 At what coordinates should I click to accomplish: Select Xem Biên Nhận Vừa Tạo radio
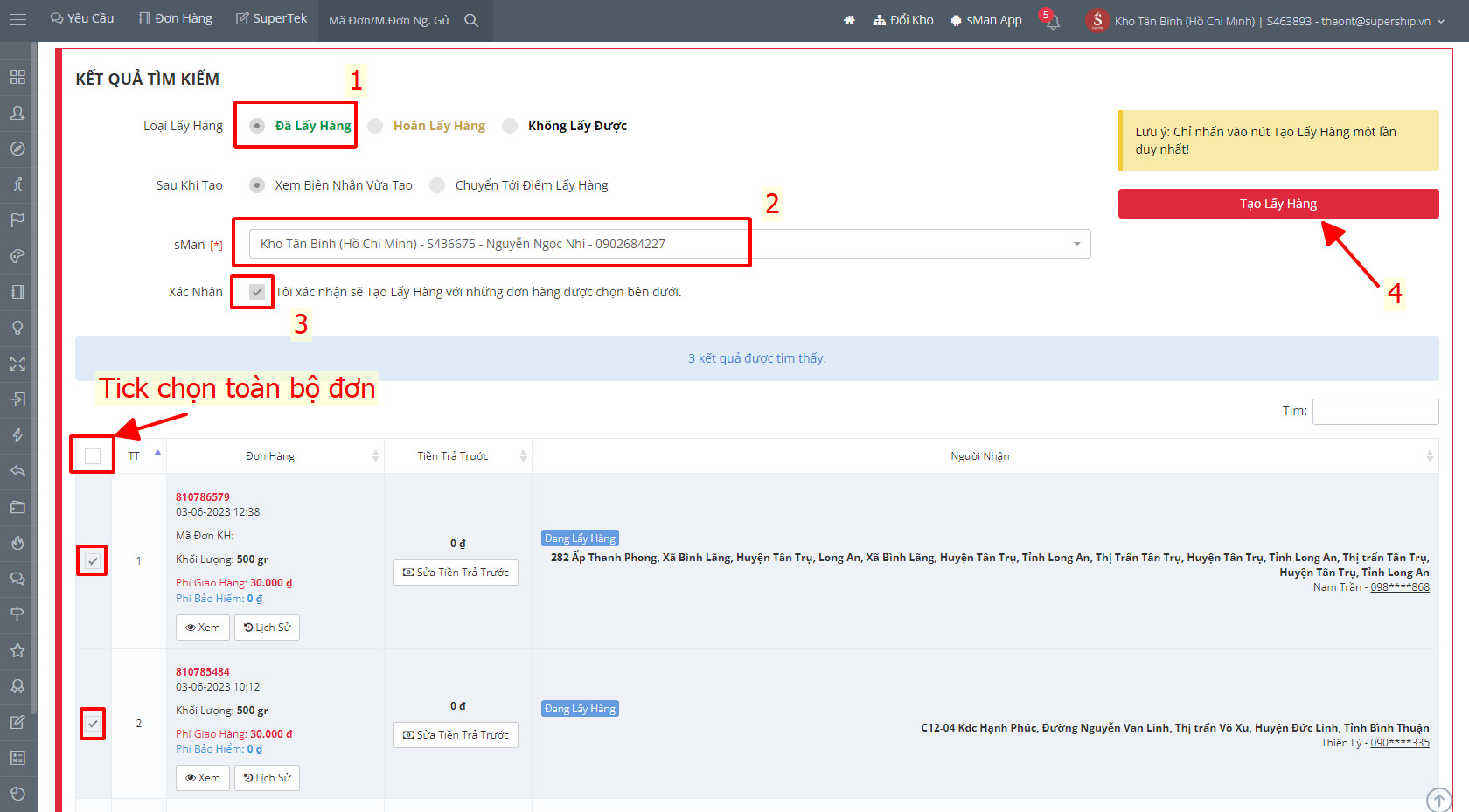click(x=257, y=185)
